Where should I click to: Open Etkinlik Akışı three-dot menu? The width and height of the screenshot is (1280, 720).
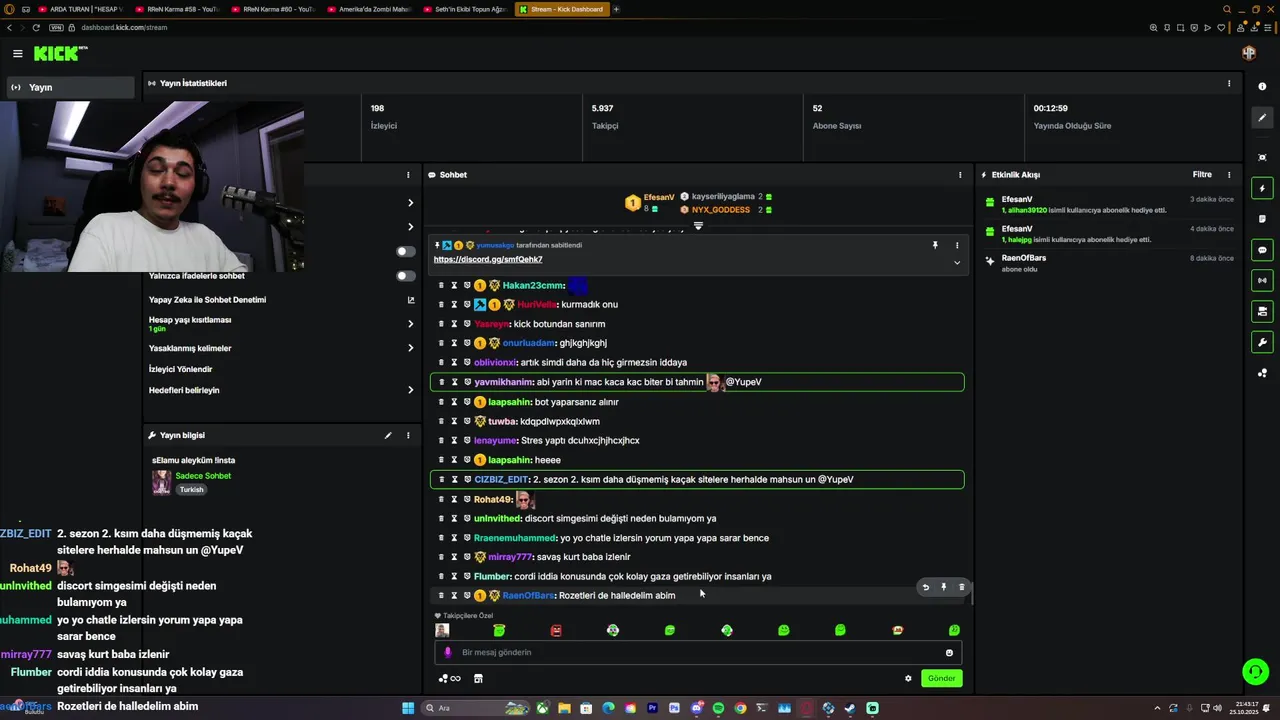point(1229,175)
